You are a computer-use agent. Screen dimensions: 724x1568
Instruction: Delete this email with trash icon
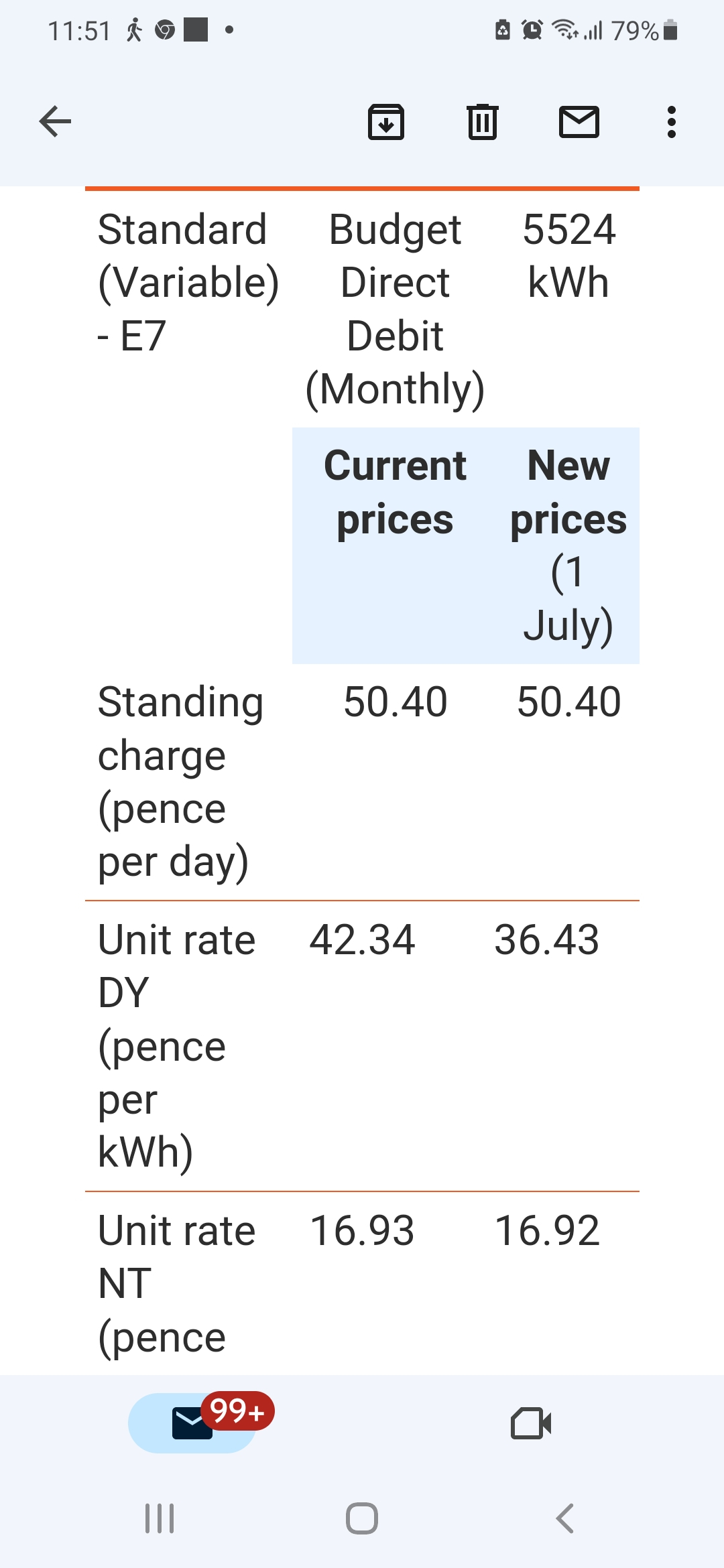[483, 122]
